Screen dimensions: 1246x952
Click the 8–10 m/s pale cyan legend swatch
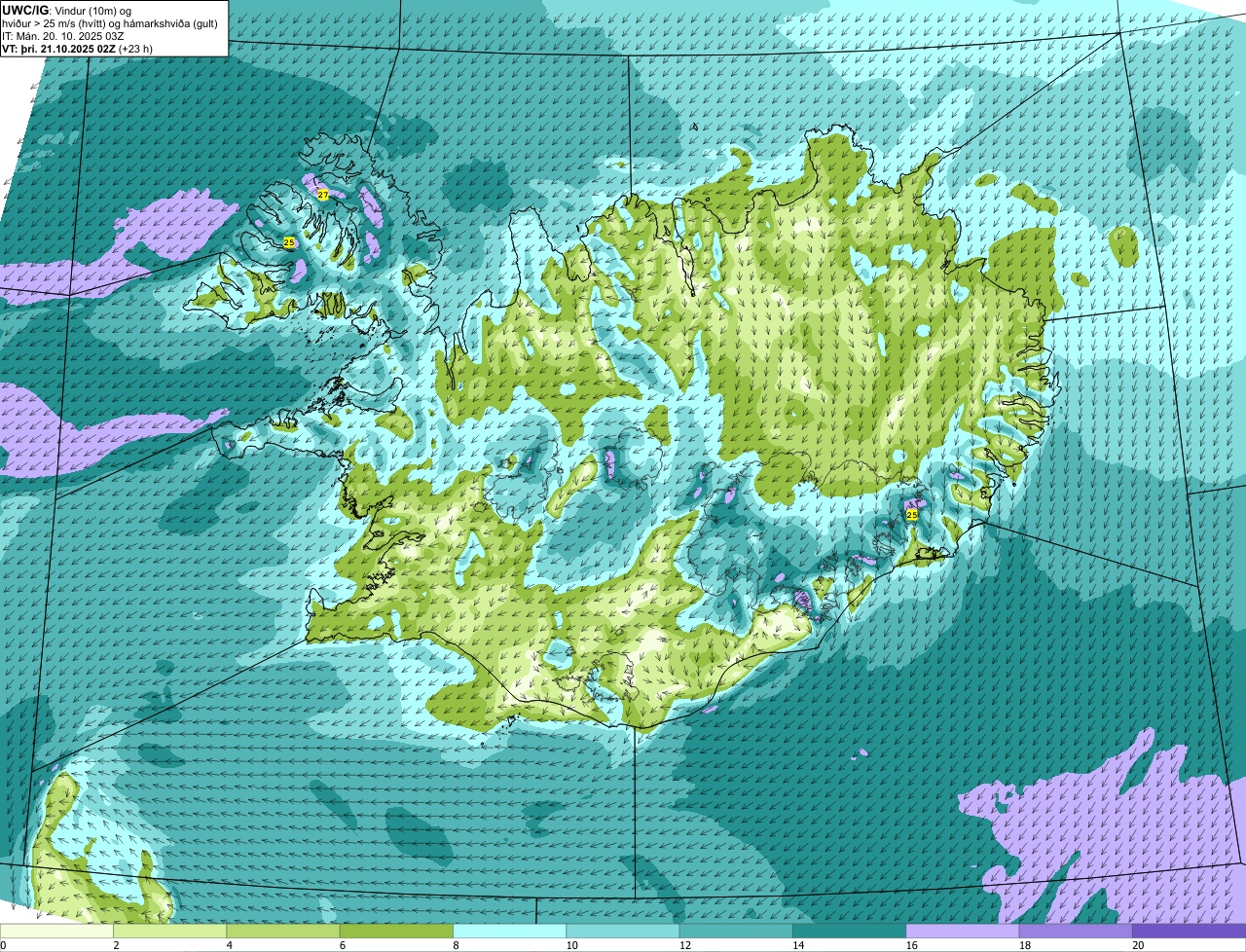[x=509, y=932]
